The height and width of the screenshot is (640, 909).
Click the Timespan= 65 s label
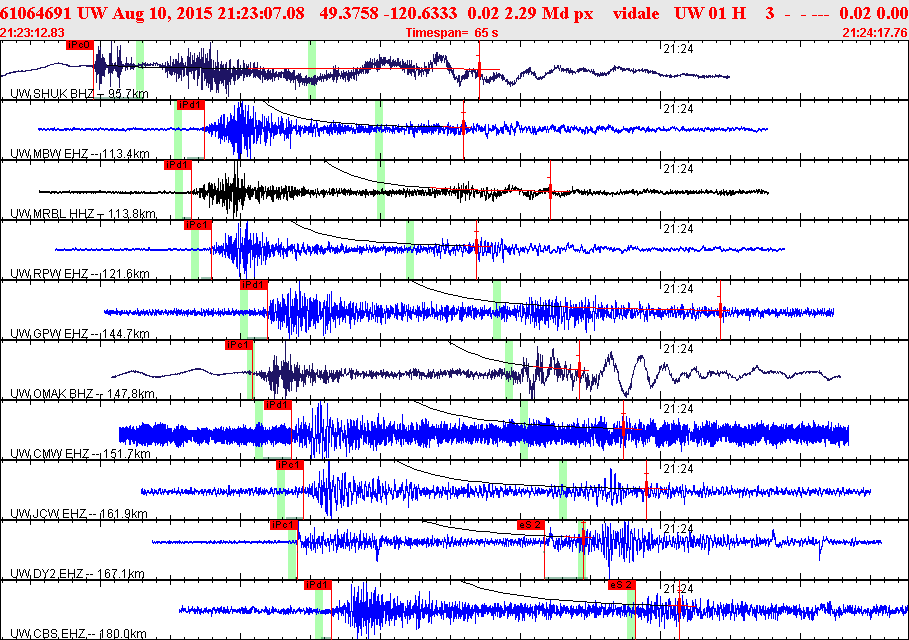pos(452,32)
